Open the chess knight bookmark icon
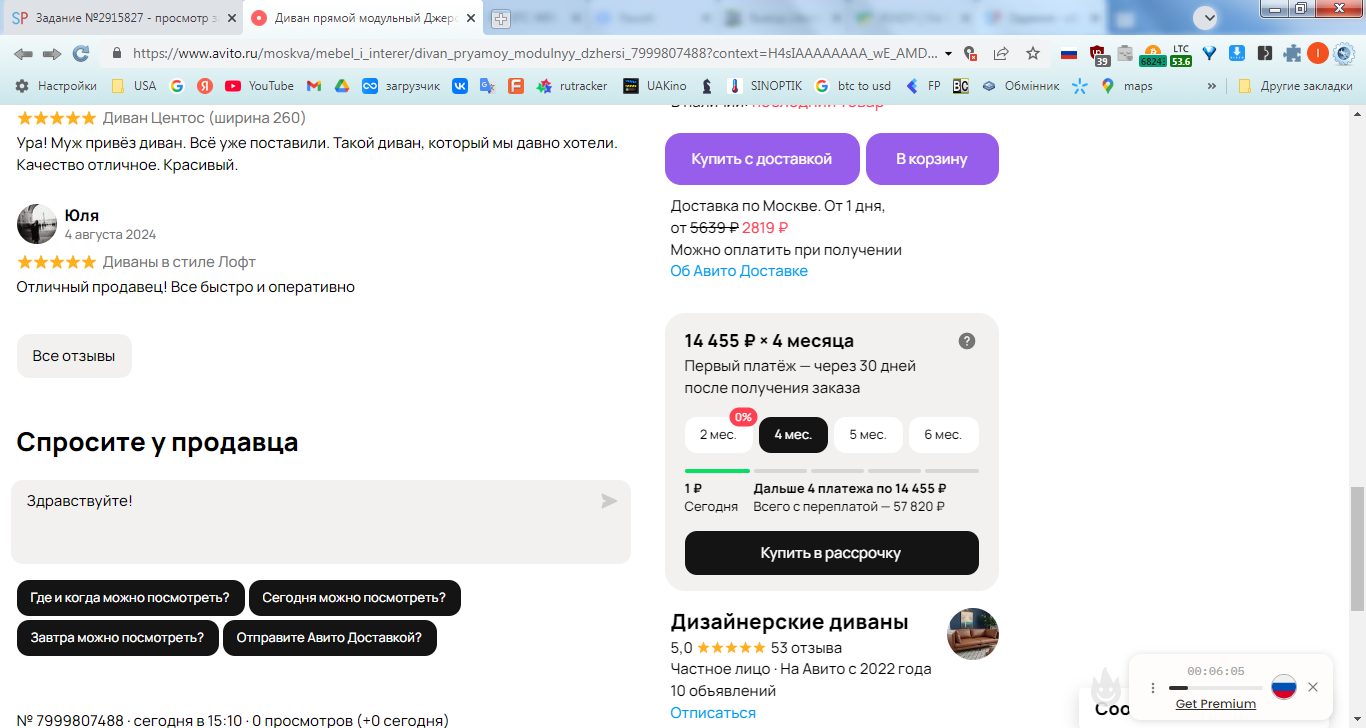The image size is (1366, 728). point(707,86)
